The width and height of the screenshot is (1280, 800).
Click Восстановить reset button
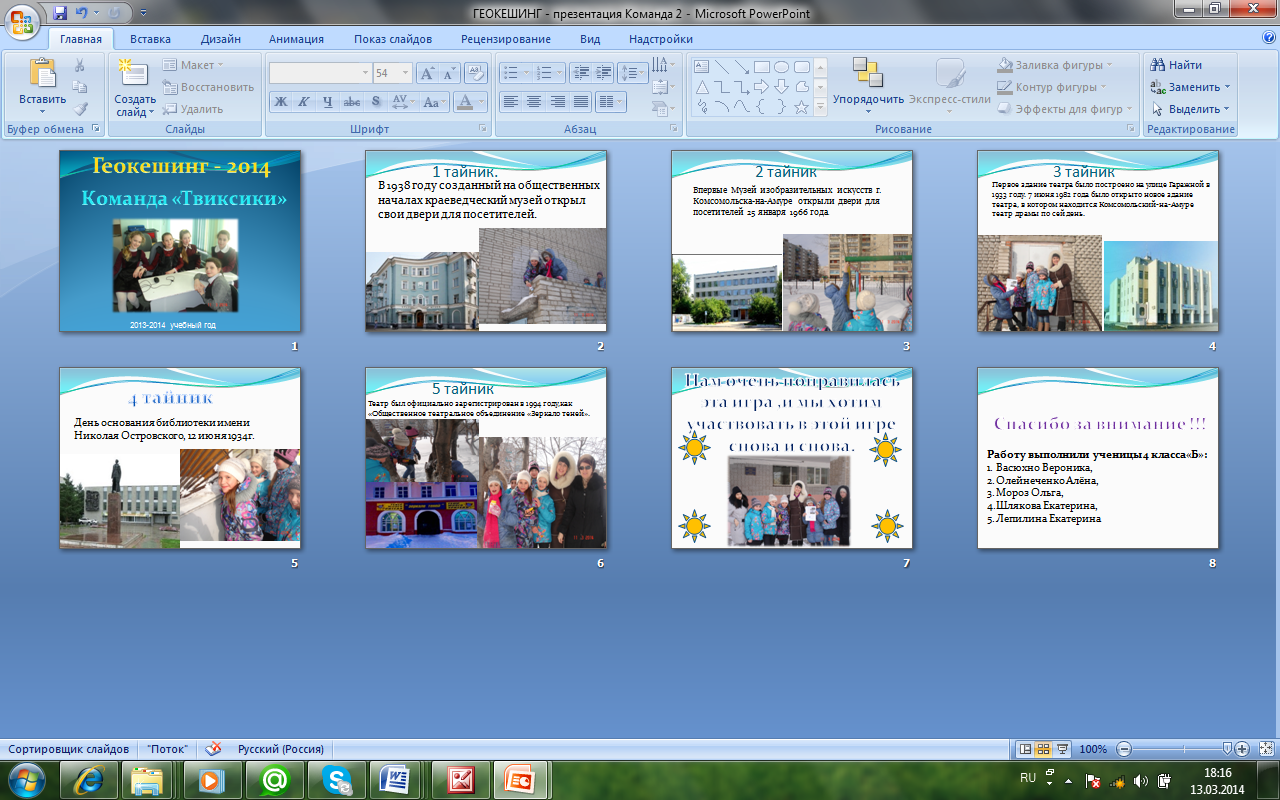(x=208, y=87)
